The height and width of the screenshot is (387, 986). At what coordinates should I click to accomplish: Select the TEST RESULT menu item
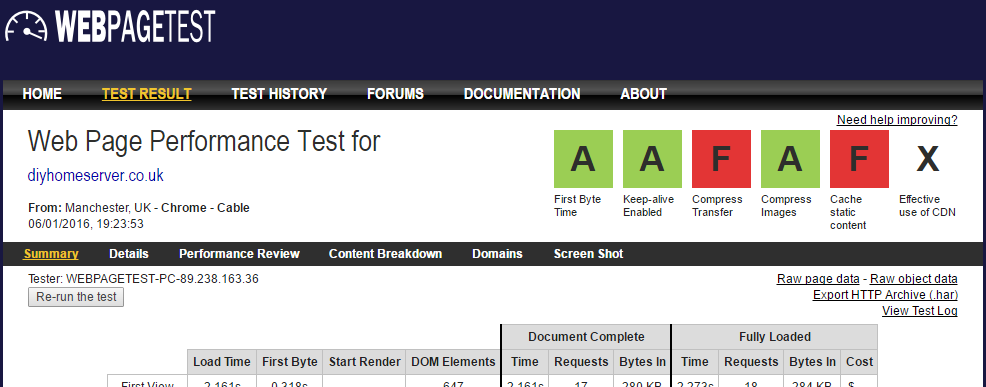pos(147,94)
